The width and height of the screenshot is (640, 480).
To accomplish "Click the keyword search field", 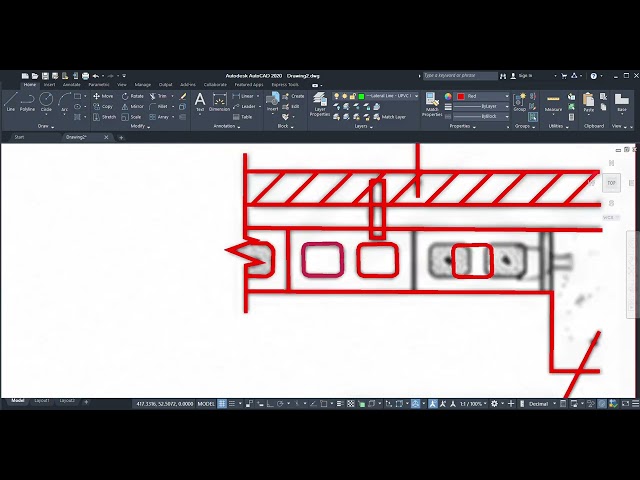I will [x=460, y=76].
